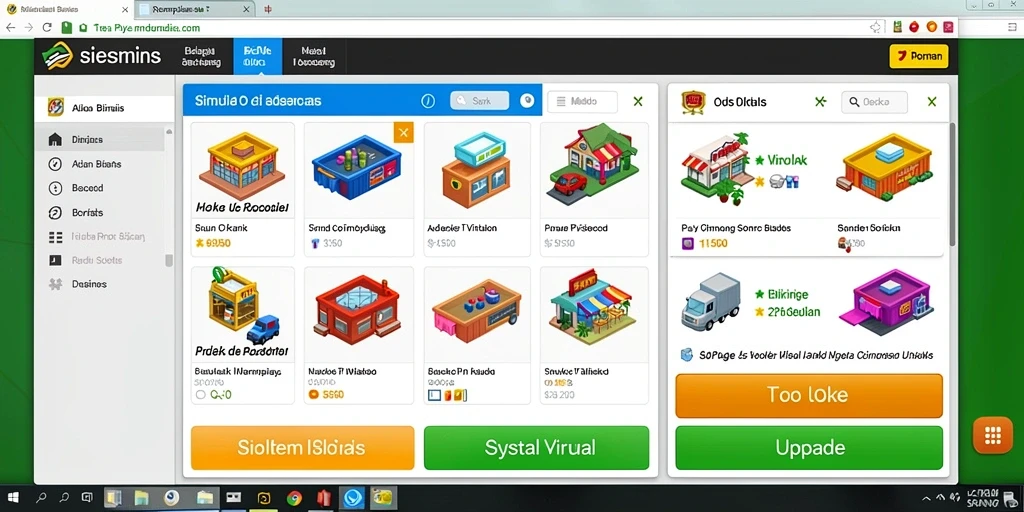Open the Mlddo list dropdown

(x=582, y=101)
